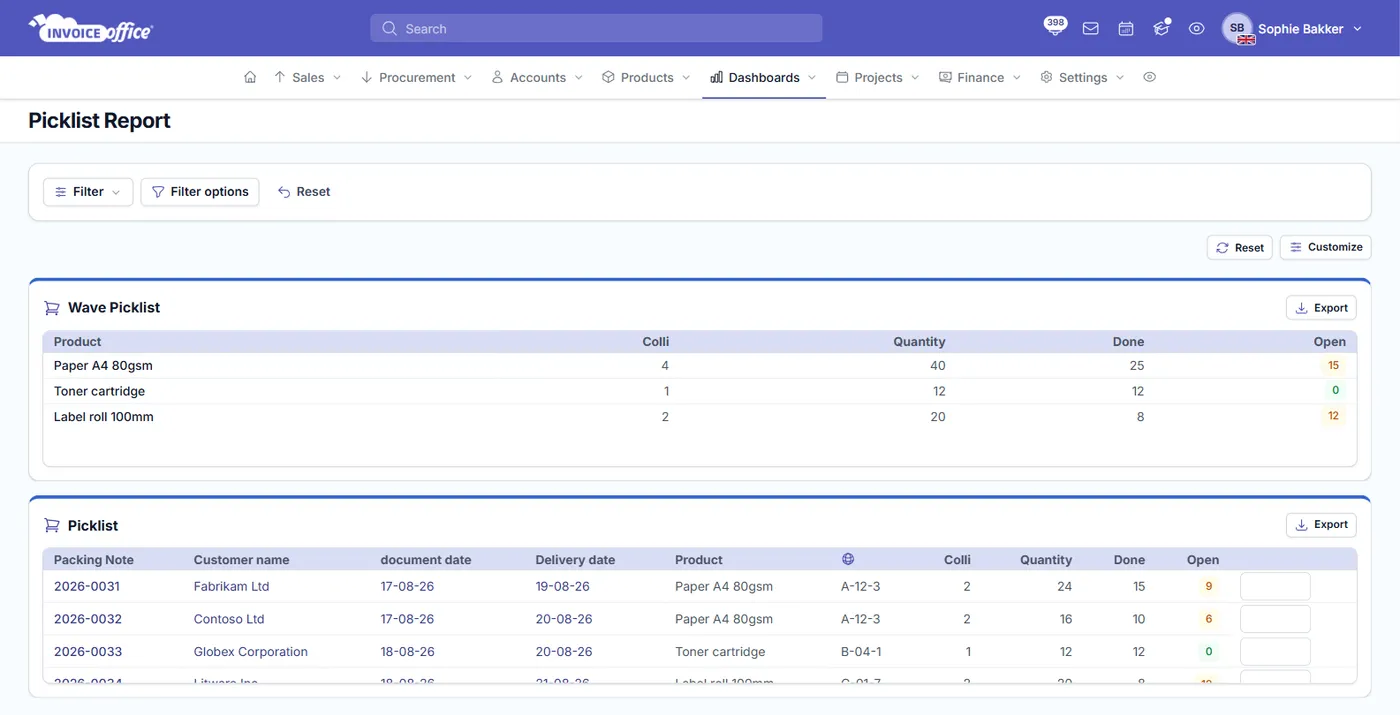Click the open badge 0 for Toner cartridge
The height and width of the screenshot is (715, 1400).
[1335, 391]
